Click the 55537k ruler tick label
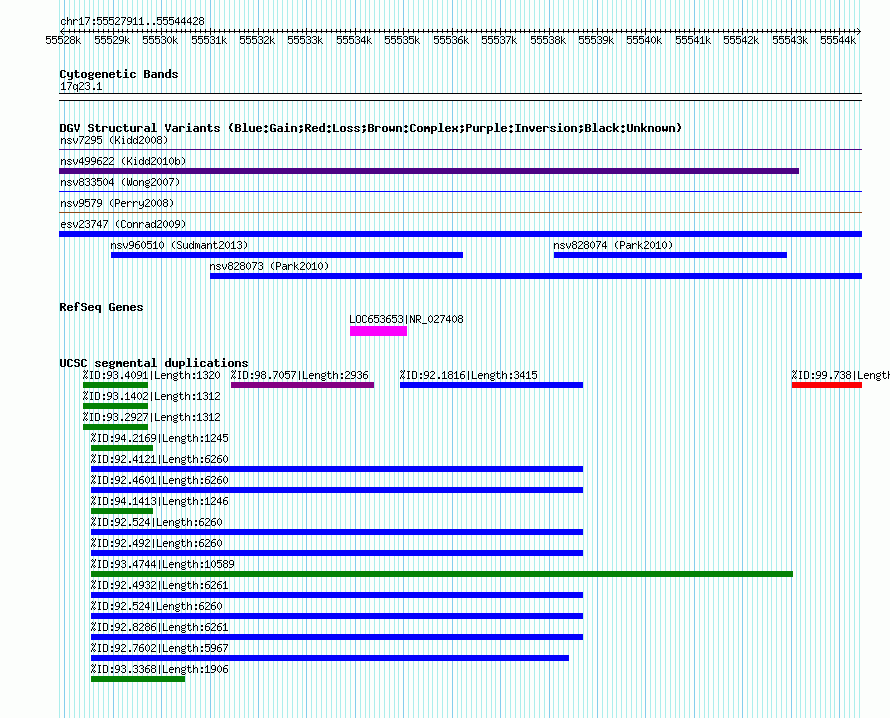The height and width of the screenshot is (718, 890). coord(499,40)
